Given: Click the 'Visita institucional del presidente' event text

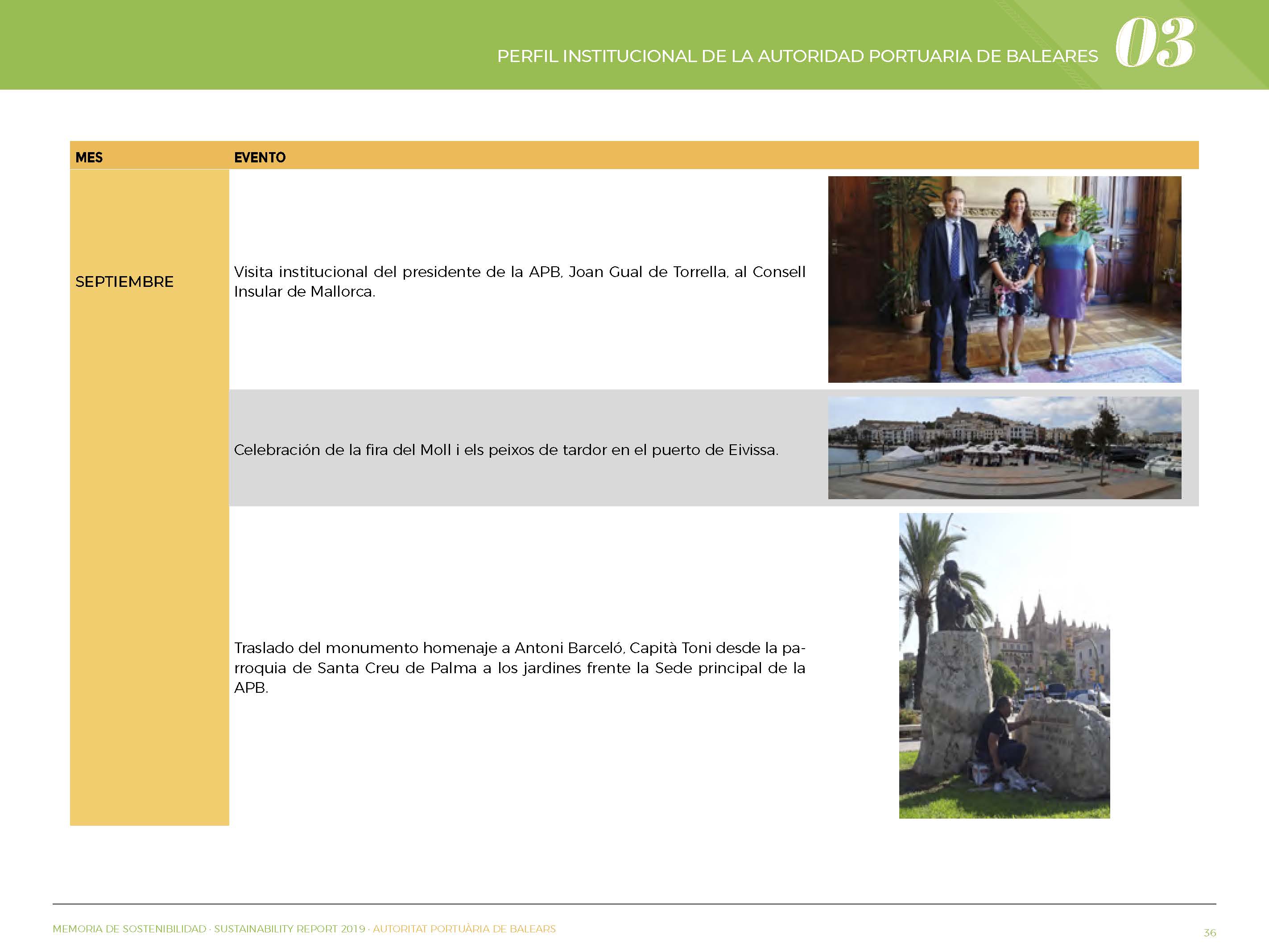Looking at the screenshot, I should (520, 281).
